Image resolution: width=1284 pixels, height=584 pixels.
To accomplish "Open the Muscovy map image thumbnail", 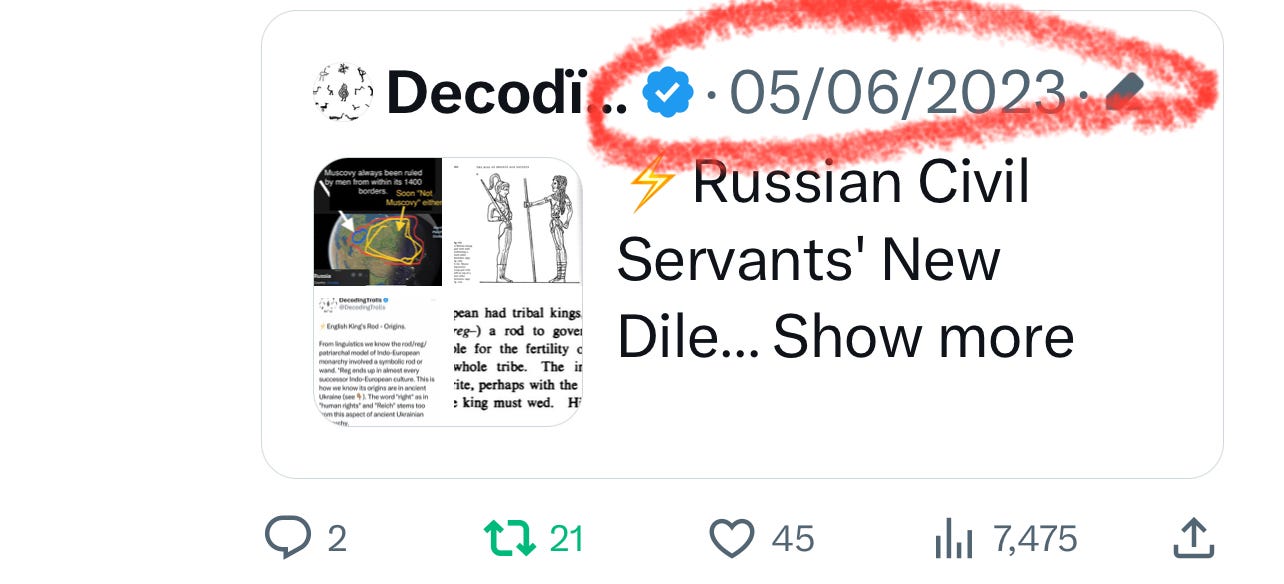I will pos(378,221).
